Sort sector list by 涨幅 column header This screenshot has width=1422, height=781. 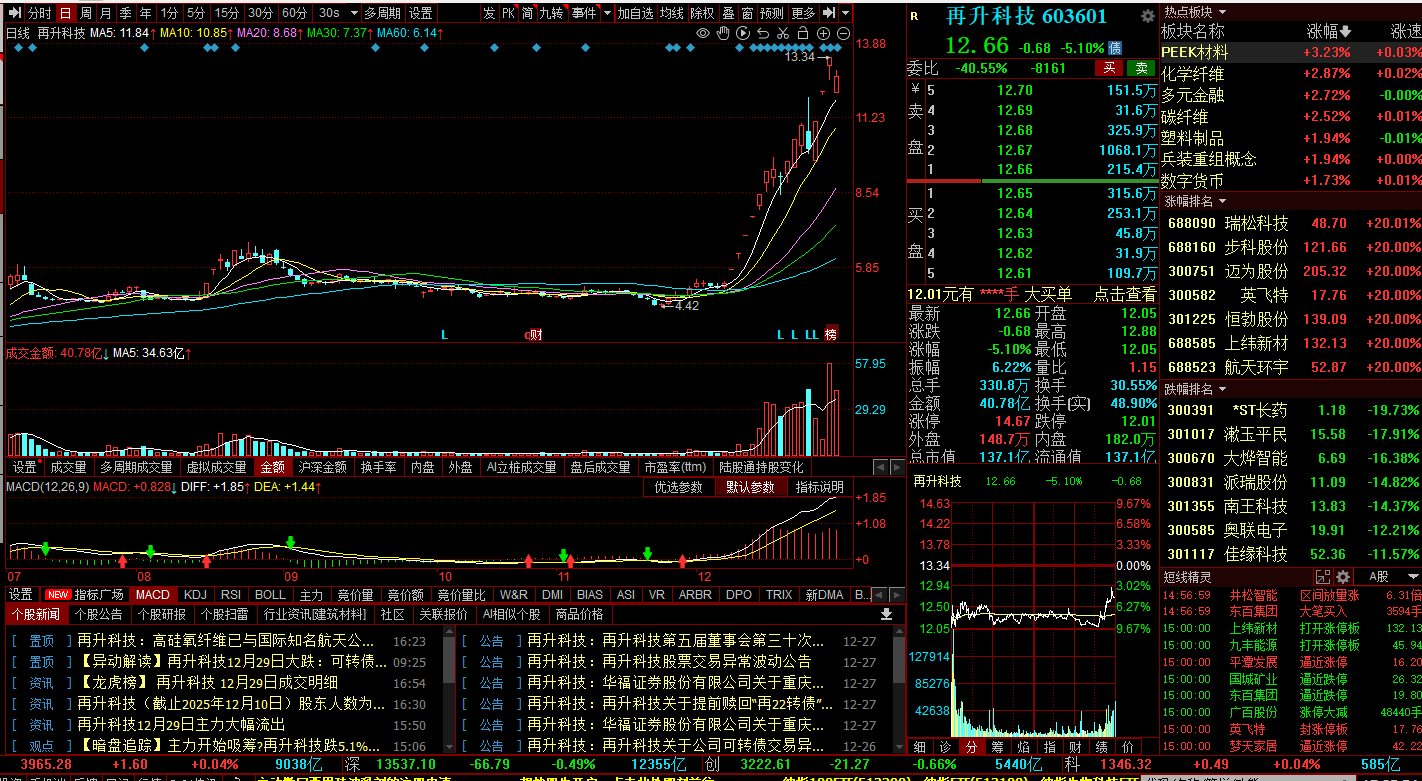1328,31
